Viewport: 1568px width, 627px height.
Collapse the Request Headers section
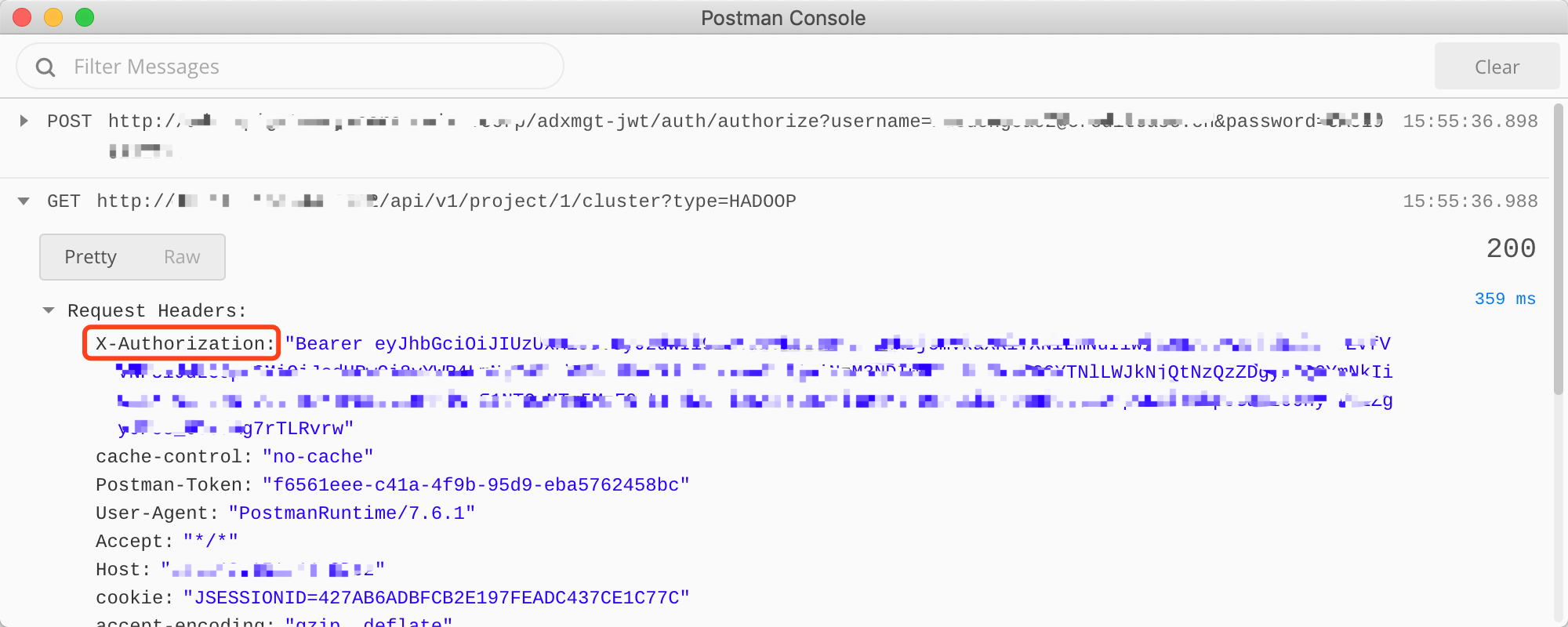[49, 310]
